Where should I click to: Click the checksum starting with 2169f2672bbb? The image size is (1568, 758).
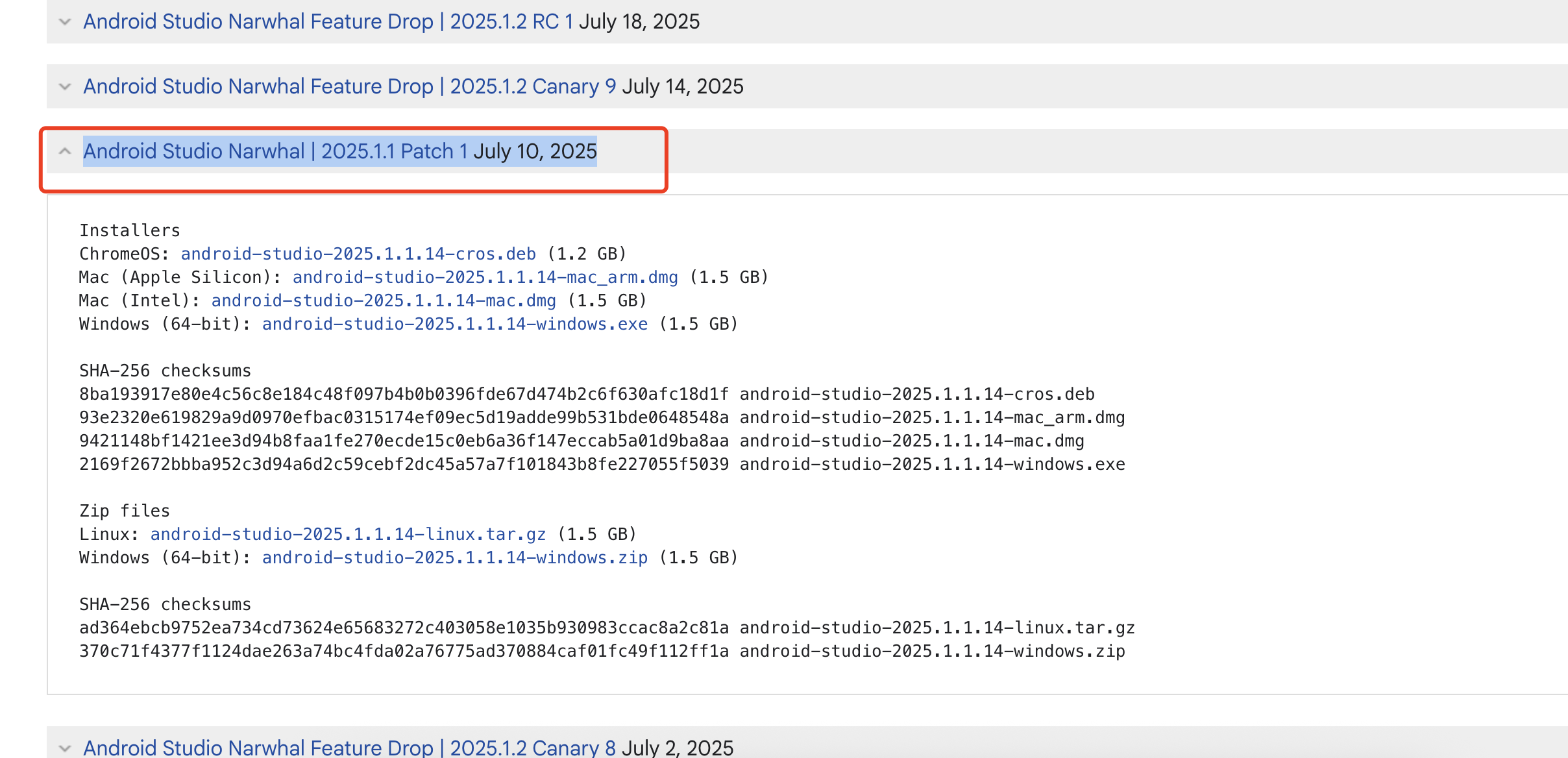[x=404, y=464]
